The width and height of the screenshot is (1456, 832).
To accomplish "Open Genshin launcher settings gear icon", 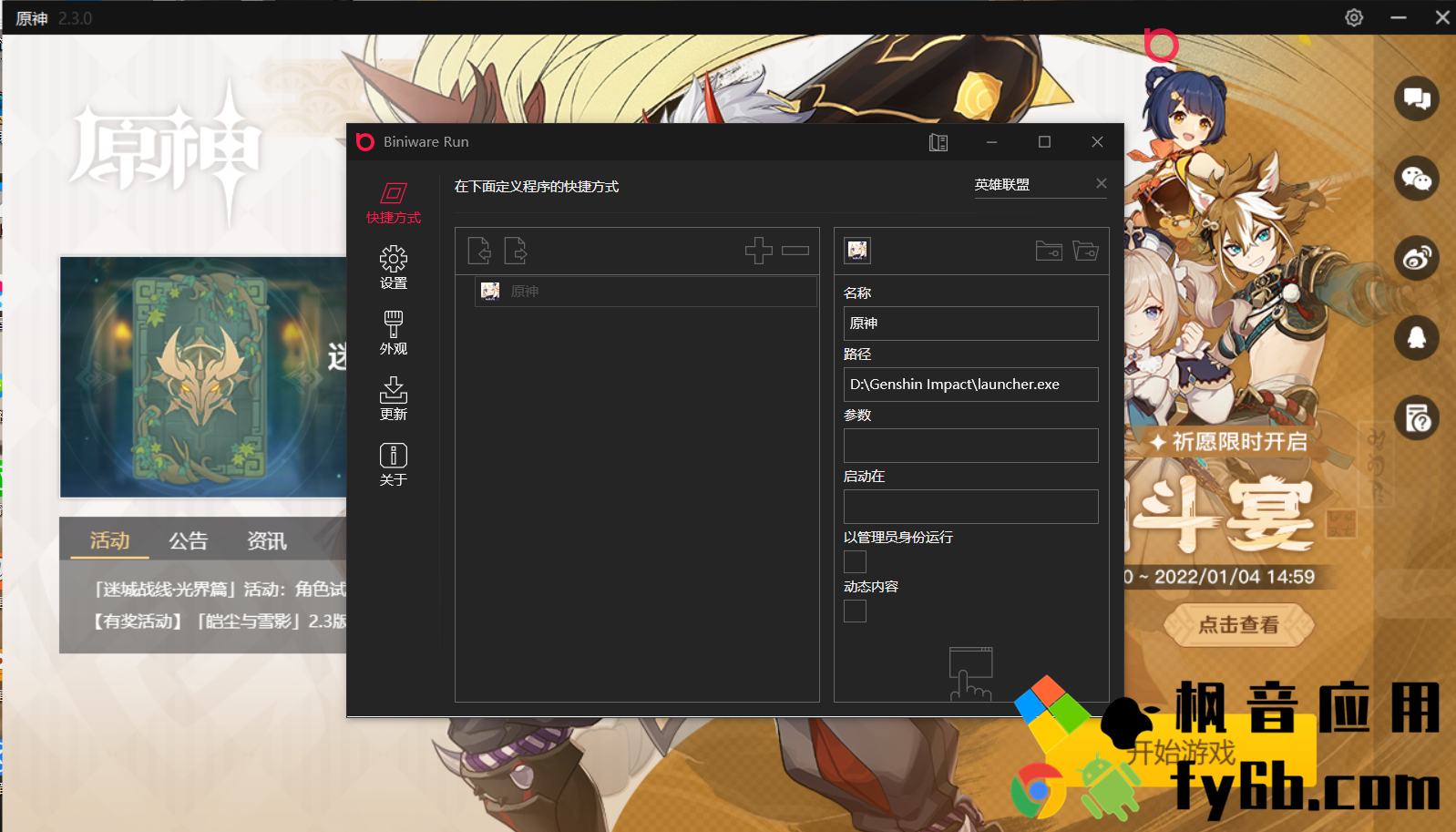I will (1354, 17).
